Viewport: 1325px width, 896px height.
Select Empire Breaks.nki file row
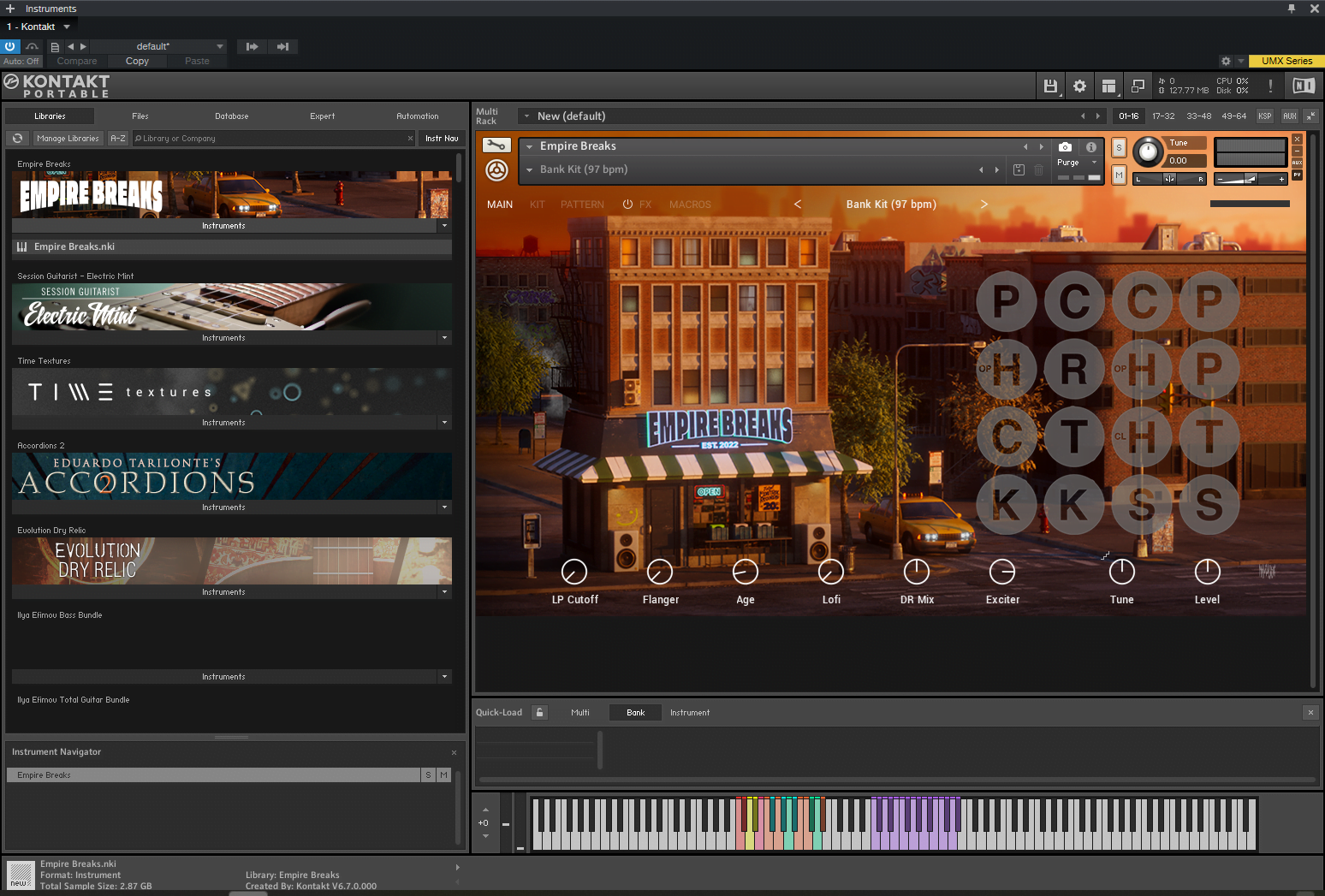232,246
